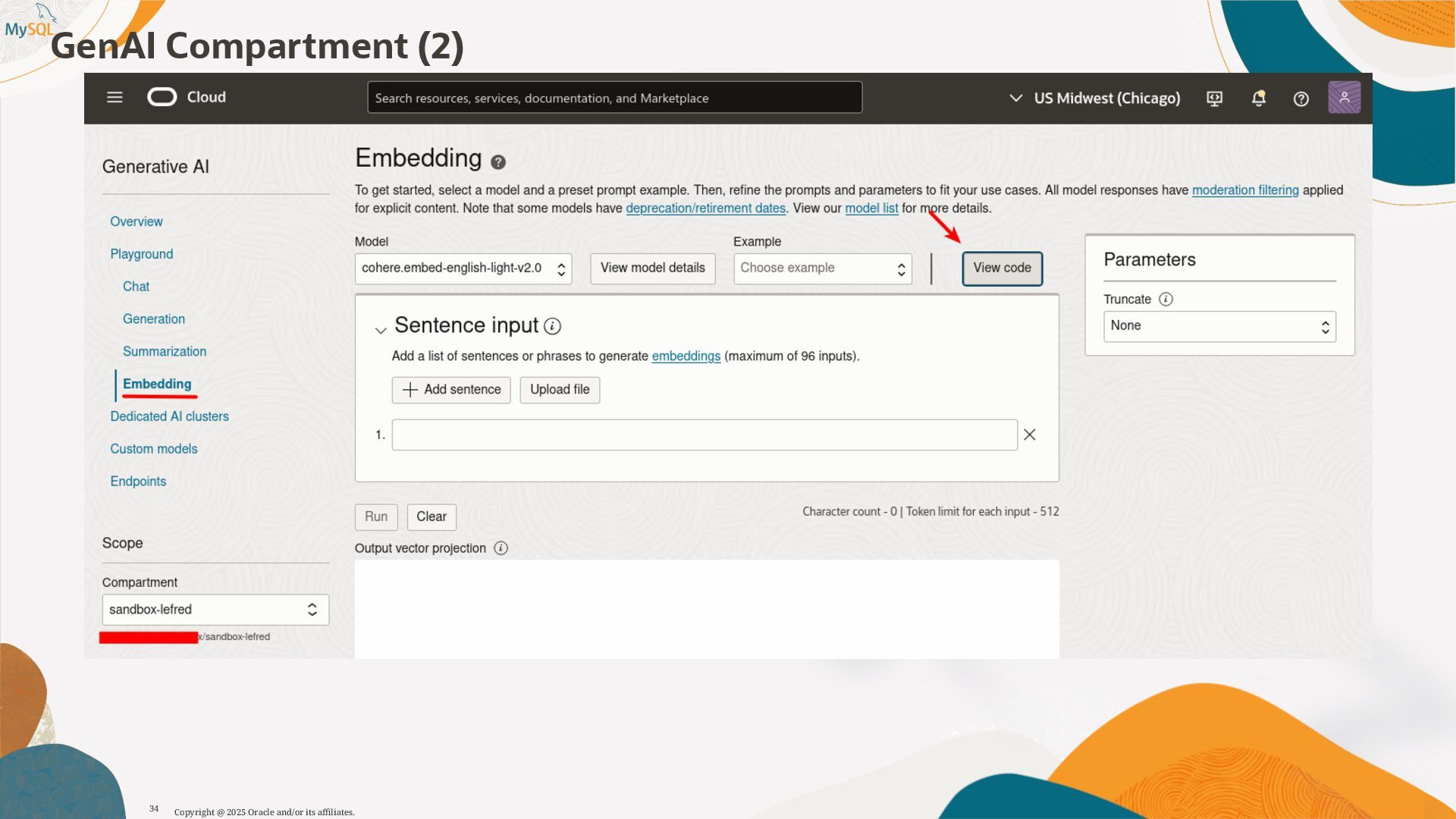The height and width of the screenshot is (819, 1456).
Task: Open the Truncate dropdown set to None
Action: click(1219, 326)
